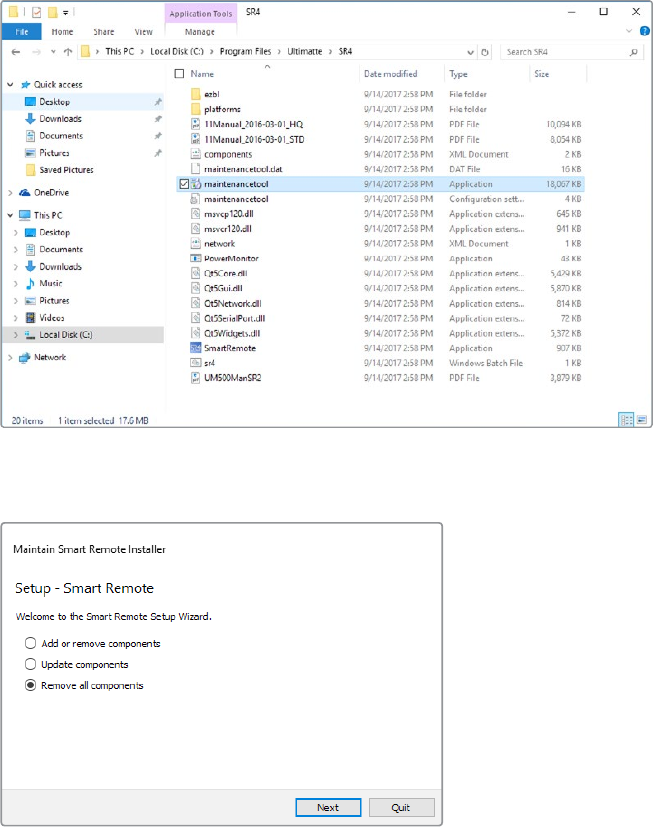Image resolution: width=653 pixels, height=827 pixels.
Task: Go back with the left arrow
Action: tap(16, 52)
